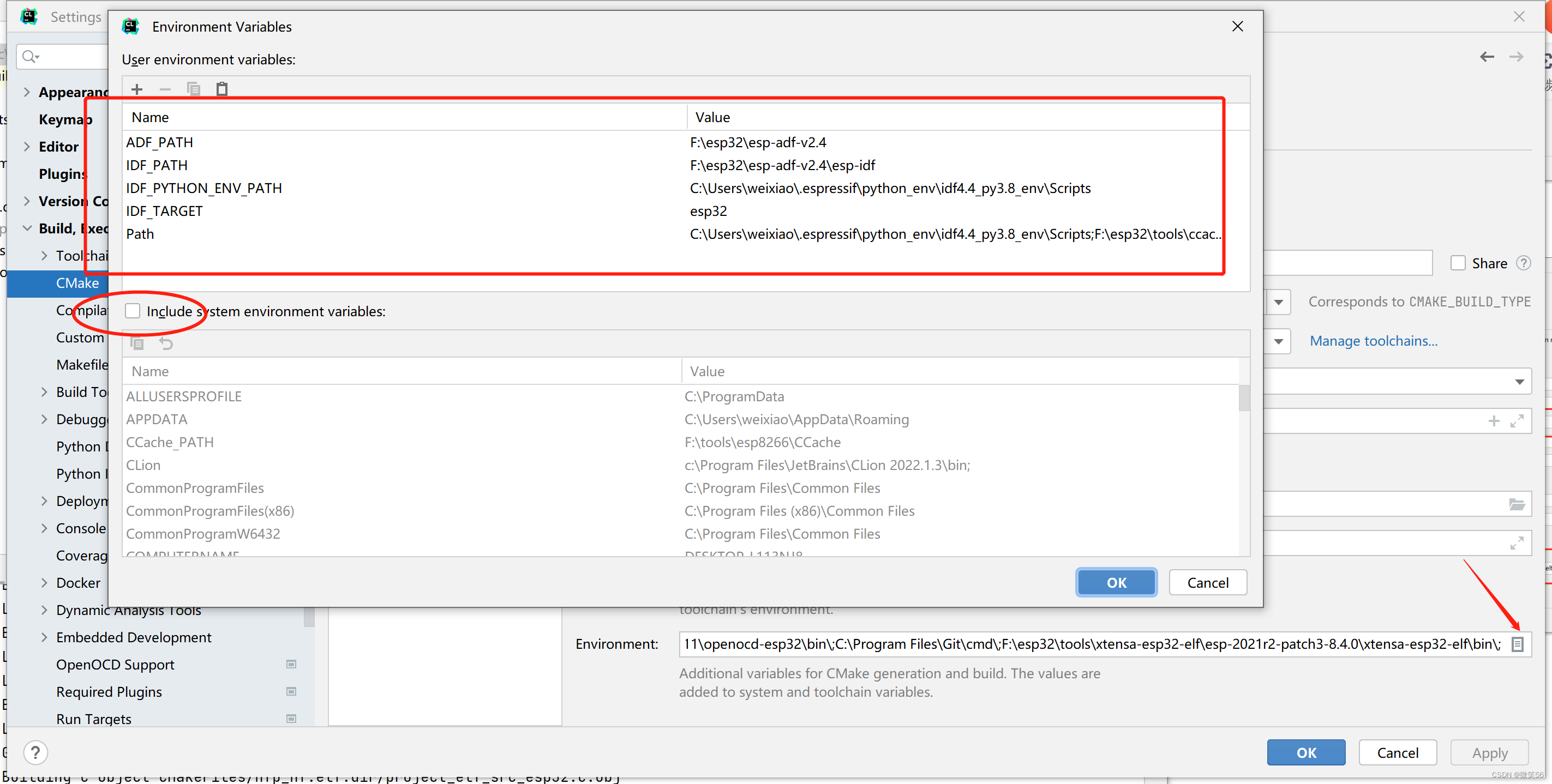
Task: Click Cancel in Environment Variables dialog
Action: (x=1207, y=582)
